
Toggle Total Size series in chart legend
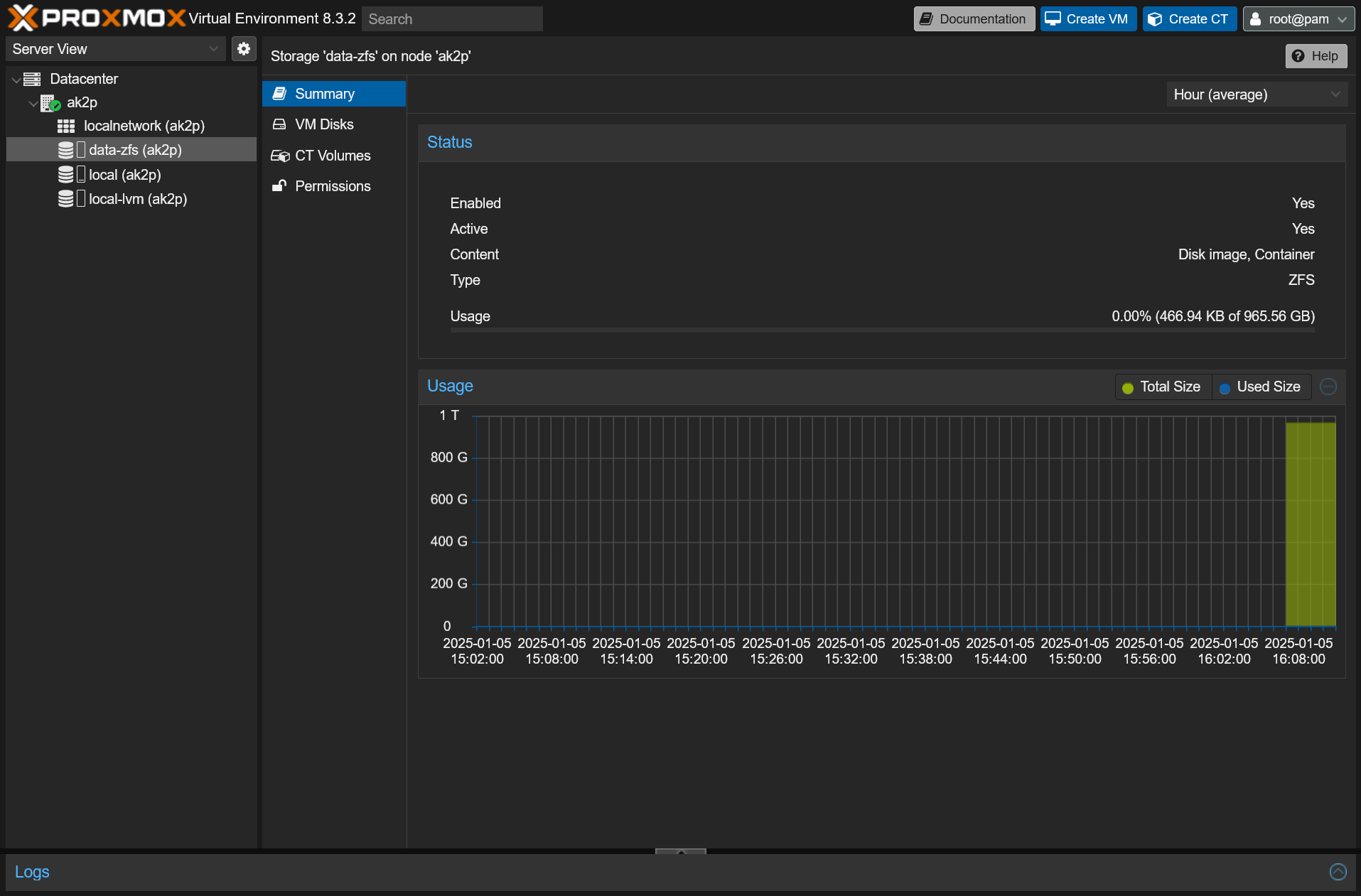coord(1162,387)
